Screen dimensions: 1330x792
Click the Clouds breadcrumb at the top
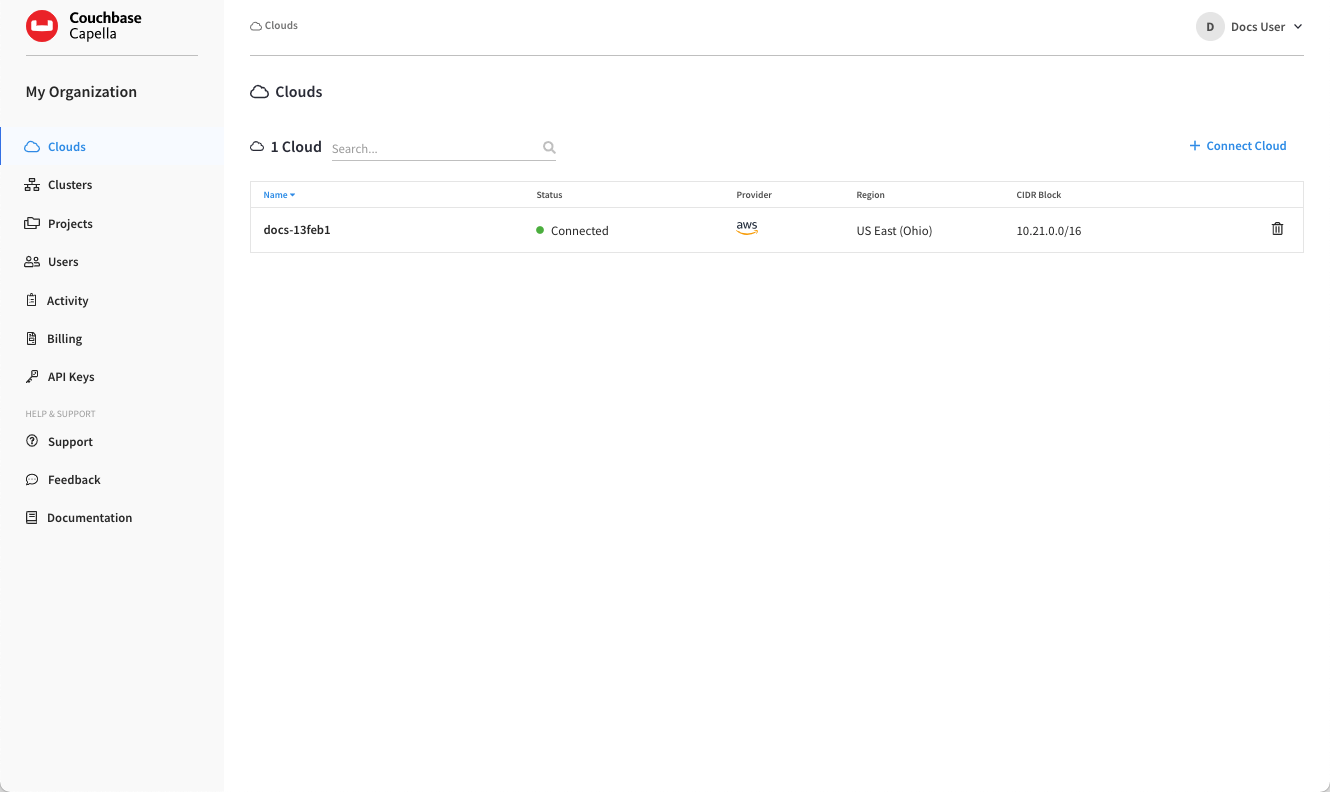[x=274, y=25]
